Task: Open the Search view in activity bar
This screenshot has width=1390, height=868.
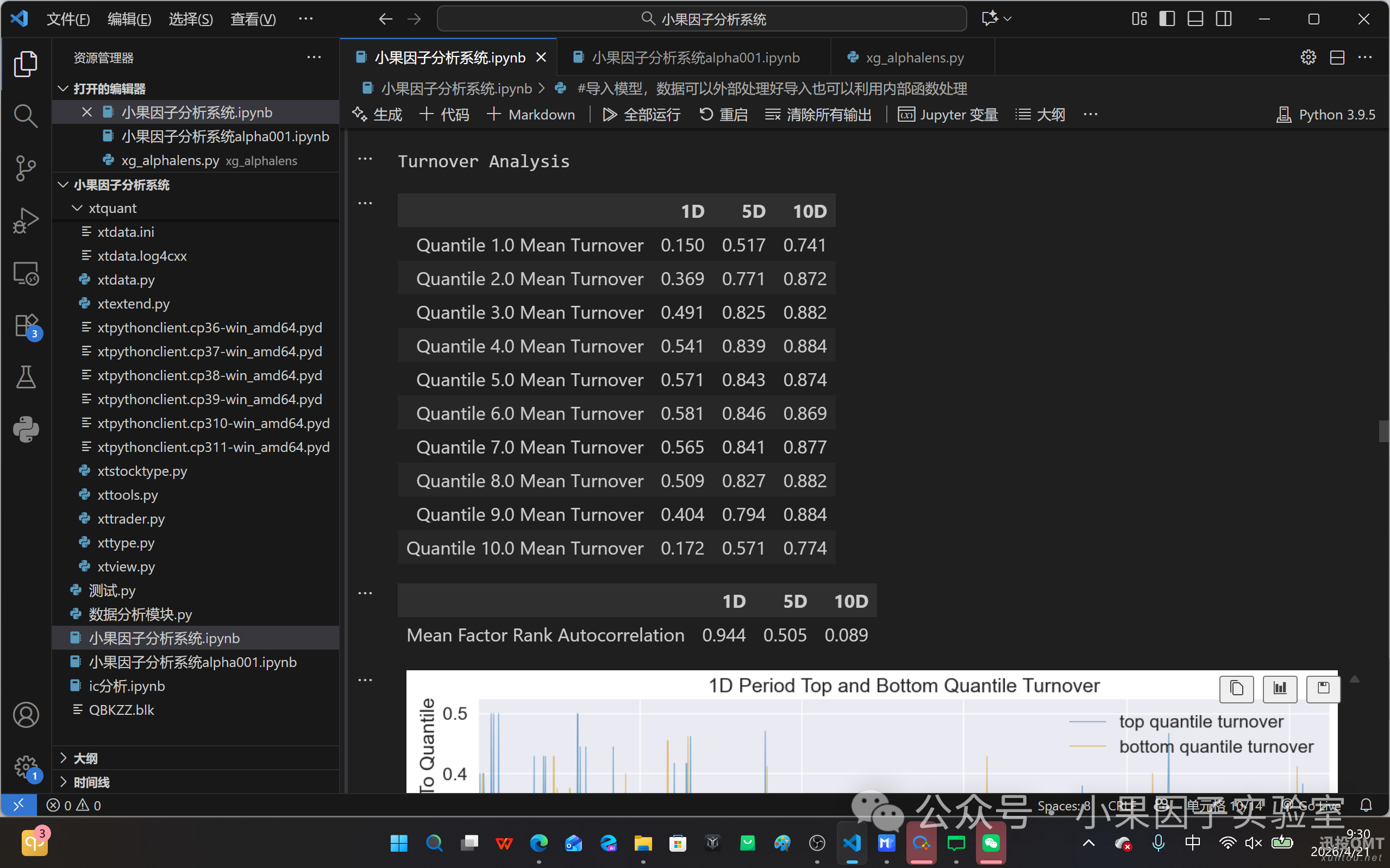Action: (25, 115)
